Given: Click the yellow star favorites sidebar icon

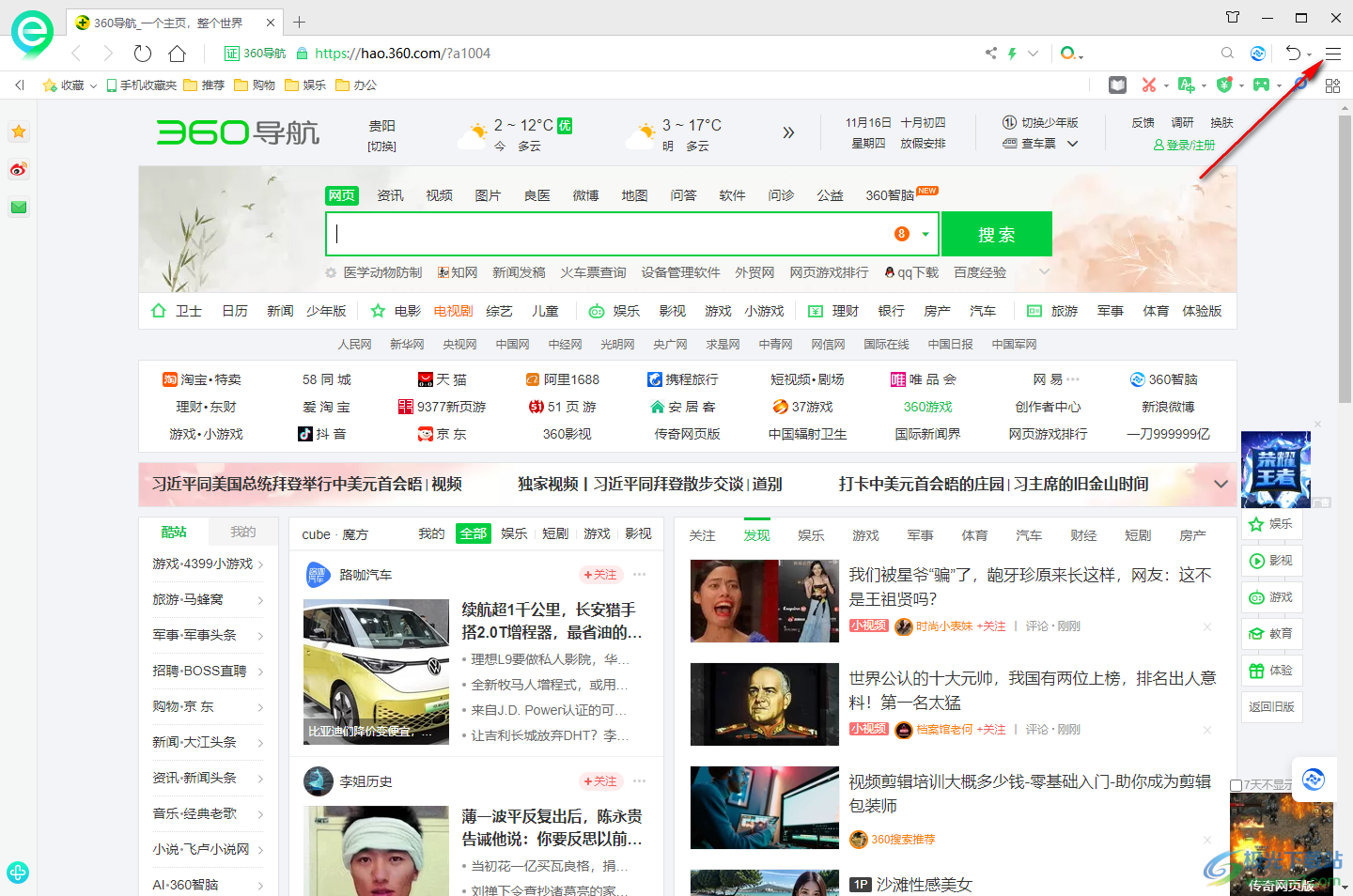Looking at the screenshot, I should pos(19,132).
